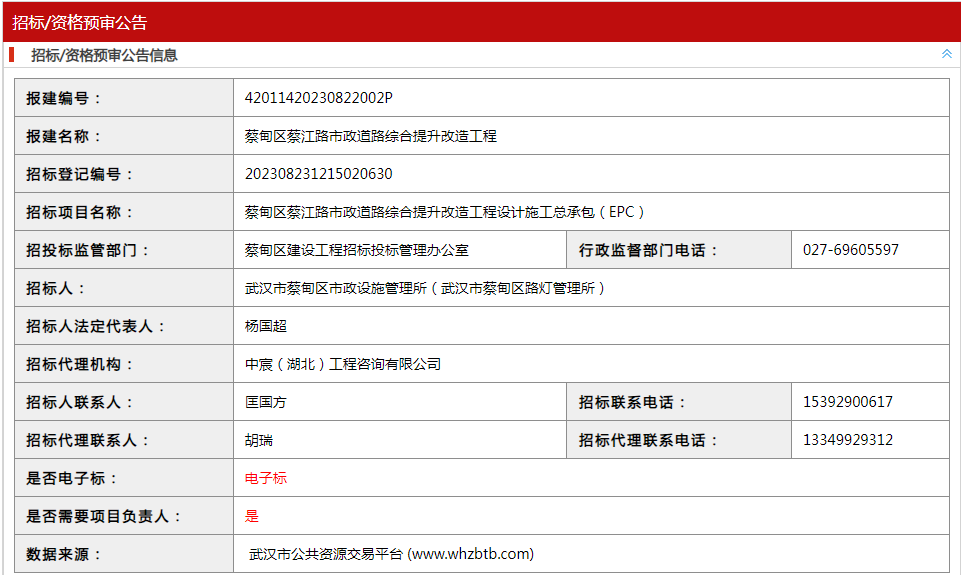Click the red 电子标 value
Screen dimensions: 961x575
click(x=266, y=478)
